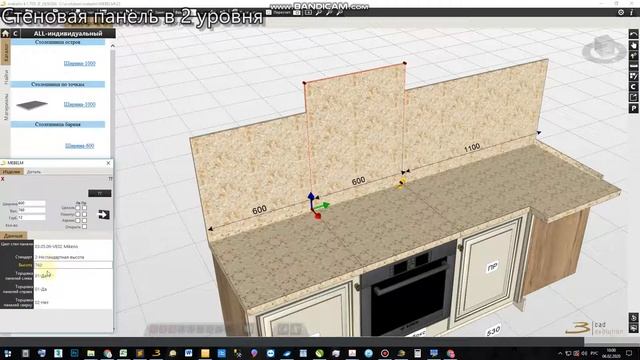
Task: Click Столешница по точкам header
Action: 58,84
